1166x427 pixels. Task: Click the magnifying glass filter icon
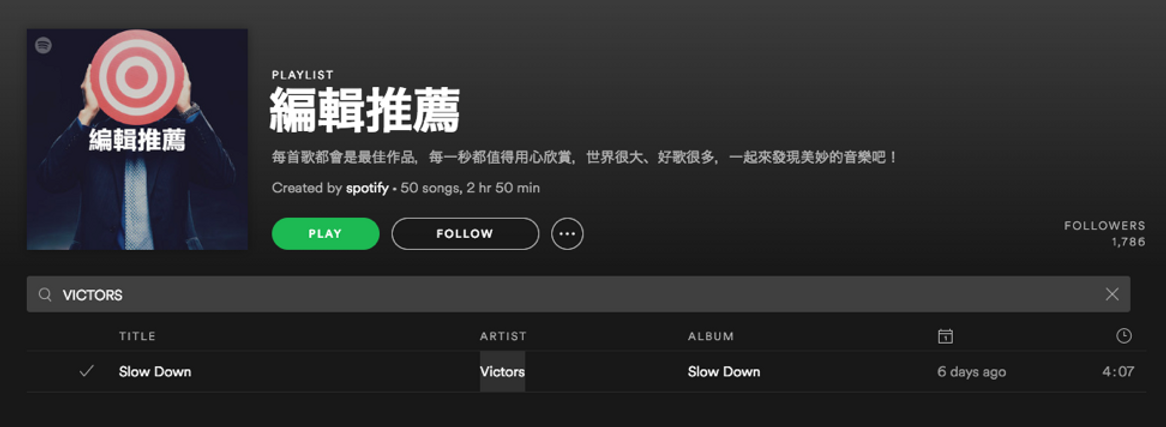[x=45, y=295]
